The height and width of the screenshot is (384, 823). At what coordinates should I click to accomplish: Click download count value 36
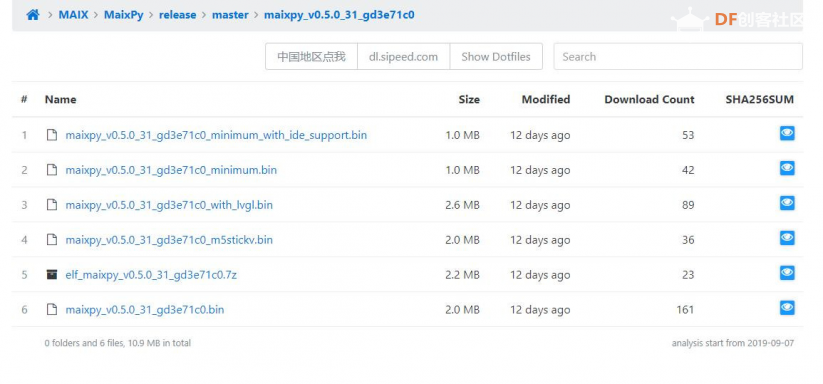click(688, 240)
